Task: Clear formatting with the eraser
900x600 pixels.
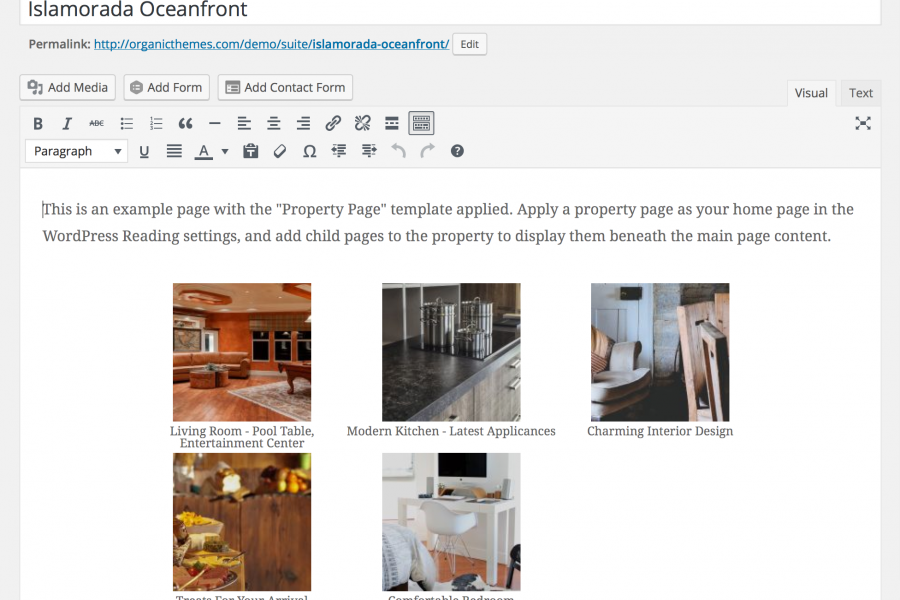Action: click(280, 151)
